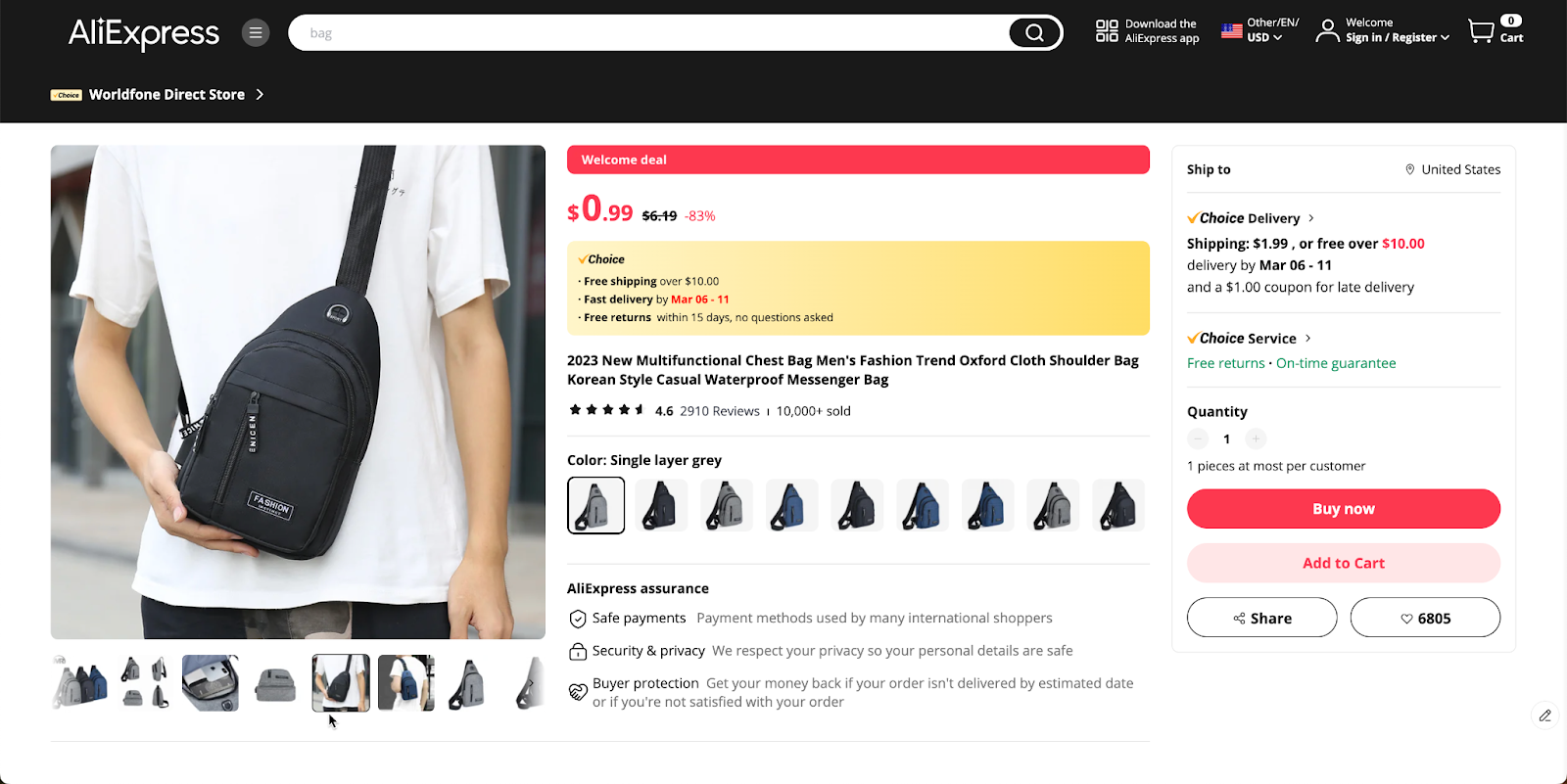This screenshot has width=1567, height=784.
Task: Click the Free returns link
Action: coord(1225,362)
